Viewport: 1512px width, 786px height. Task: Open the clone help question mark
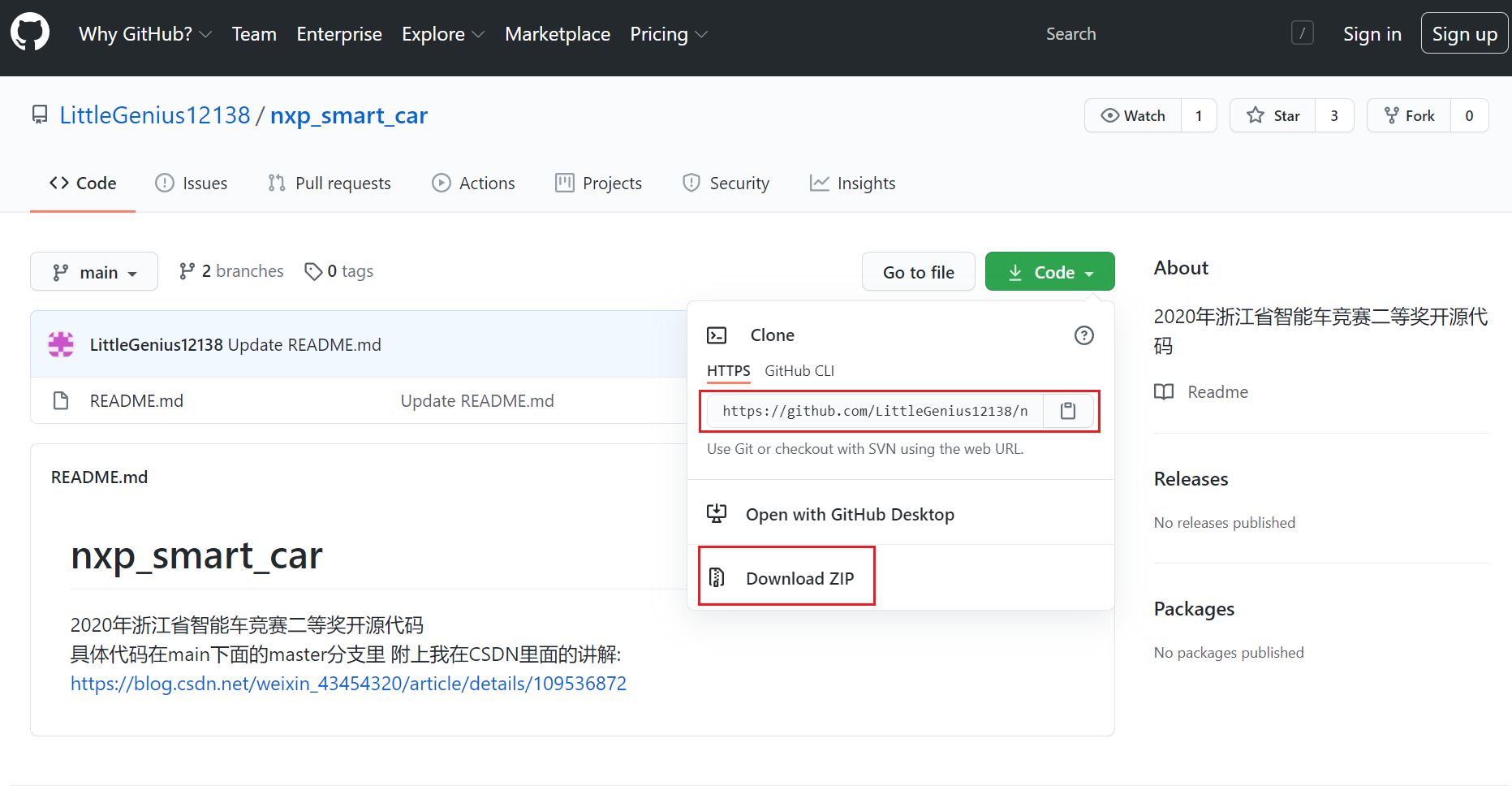point(1084,335)
